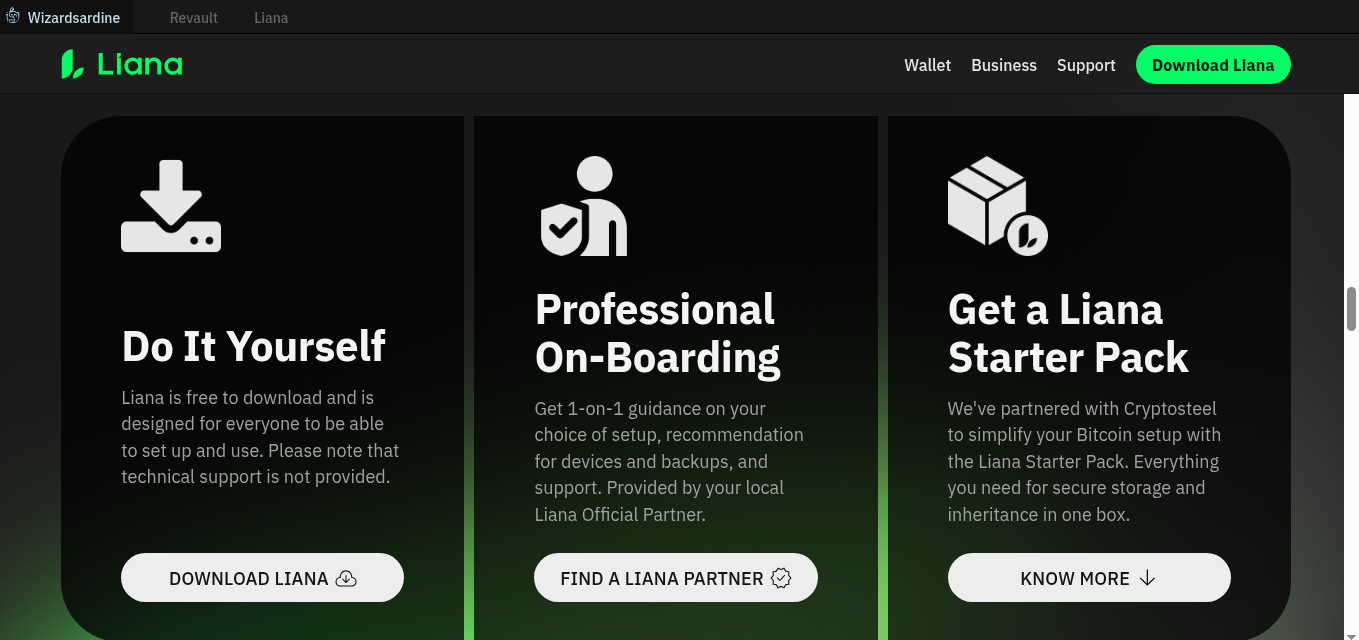Viewport: 1359px width, 640px height.
Task: Click the download-to-drive icon
Action: point(171,206)
